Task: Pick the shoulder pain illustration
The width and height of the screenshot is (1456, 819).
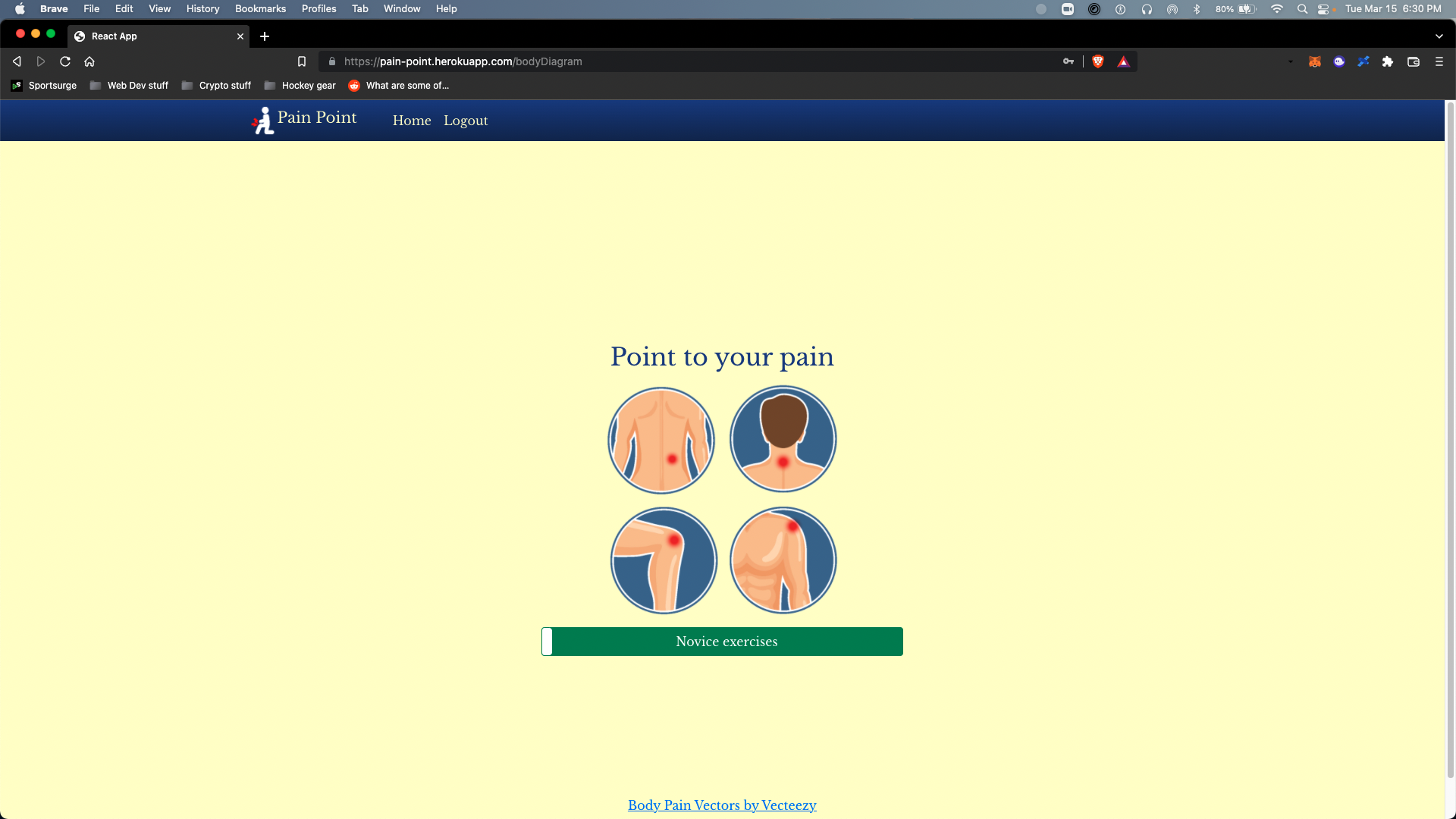Action: tap(783, 560)
